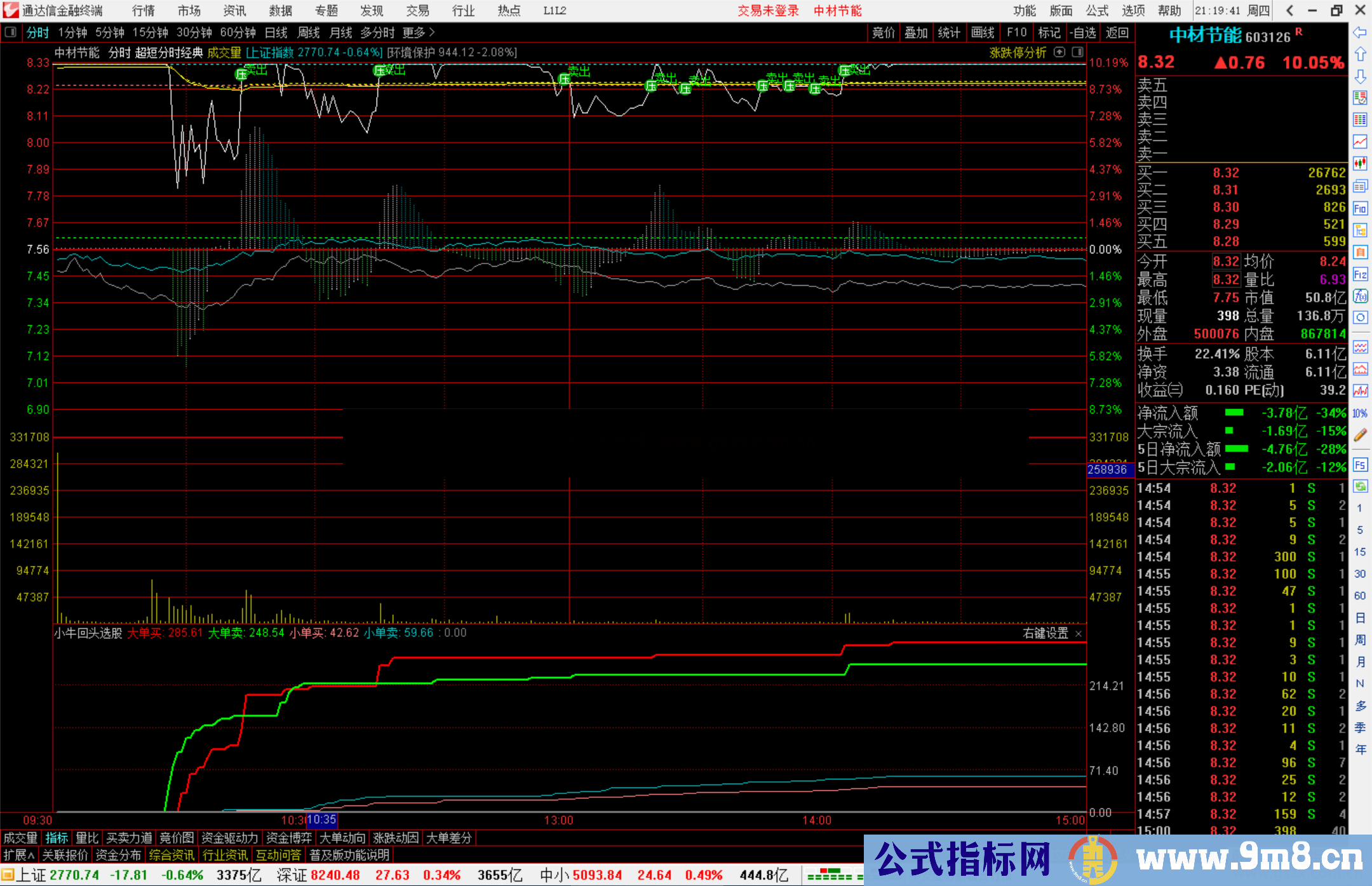Open the 更多 period dropdown

click(x=414, y=32)
